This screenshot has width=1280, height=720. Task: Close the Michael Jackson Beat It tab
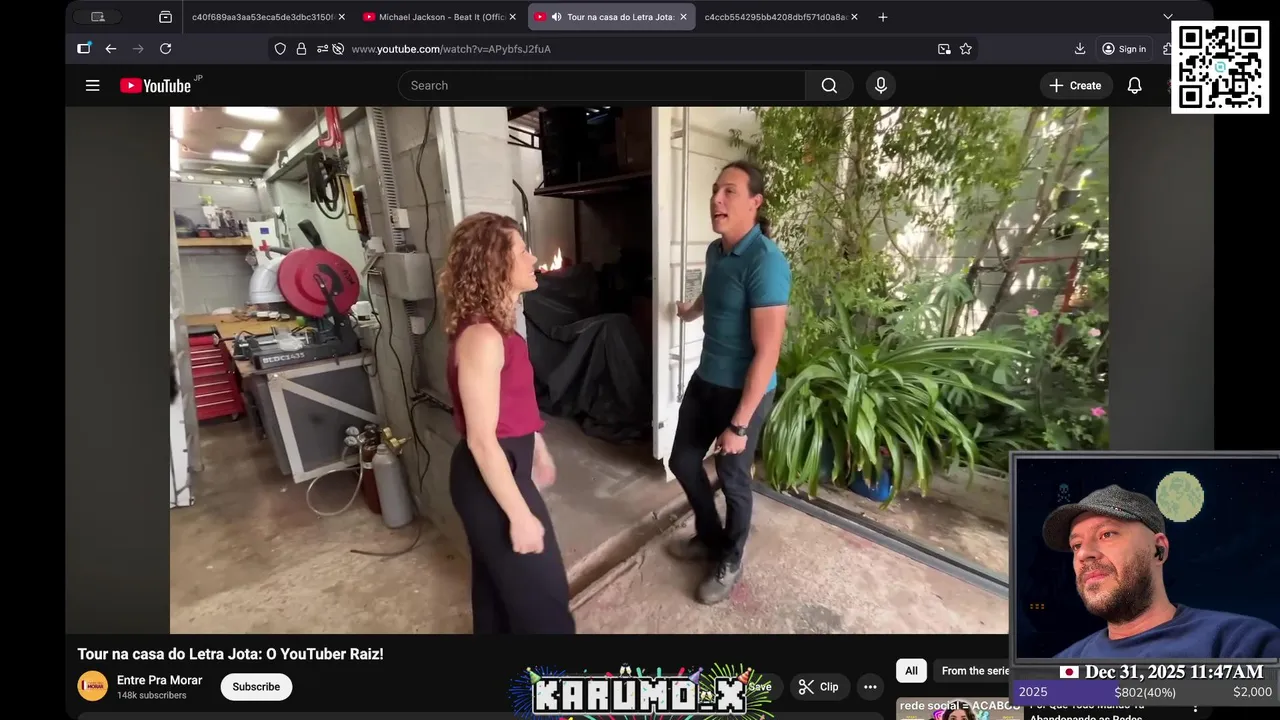click(513, 17)
